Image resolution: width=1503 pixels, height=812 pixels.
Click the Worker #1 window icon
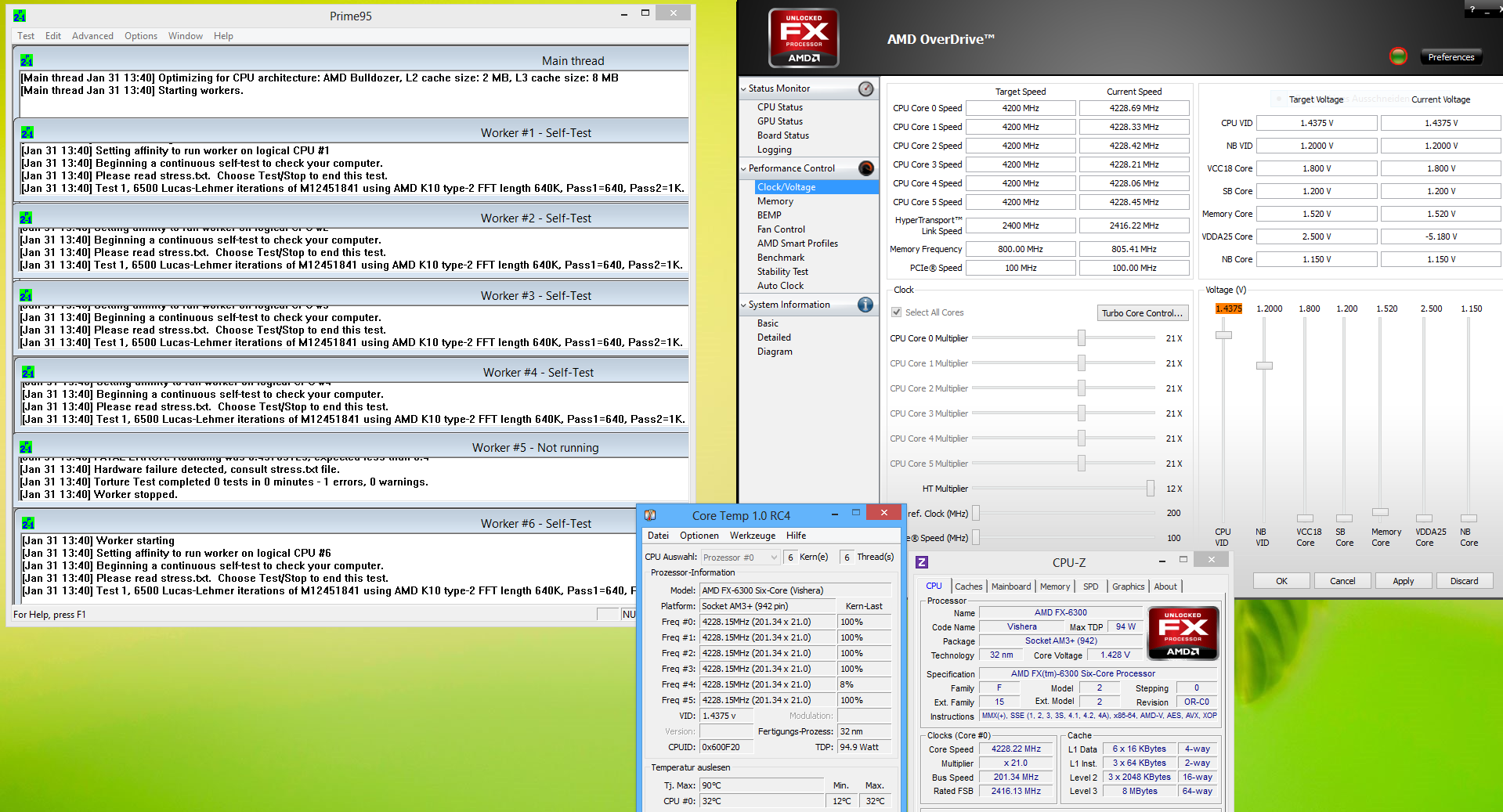27,132
